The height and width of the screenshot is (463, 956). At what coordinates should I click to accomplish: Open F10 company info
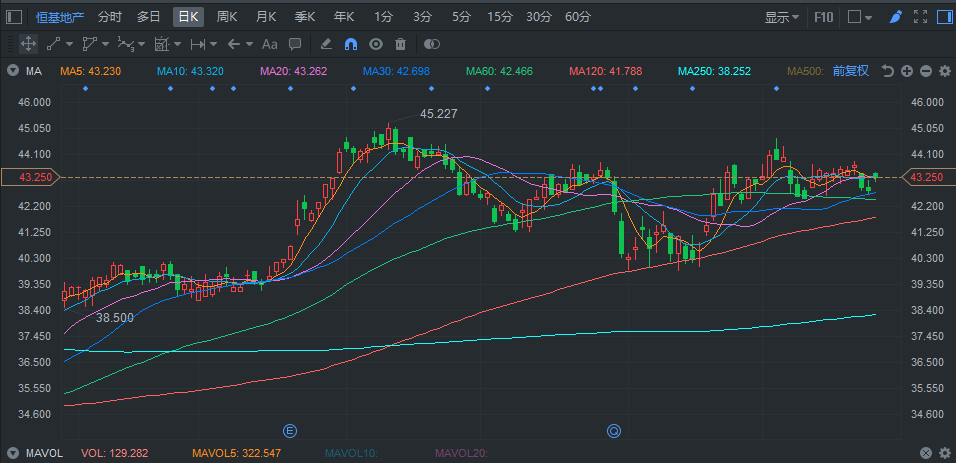click(x=824, y=17)
